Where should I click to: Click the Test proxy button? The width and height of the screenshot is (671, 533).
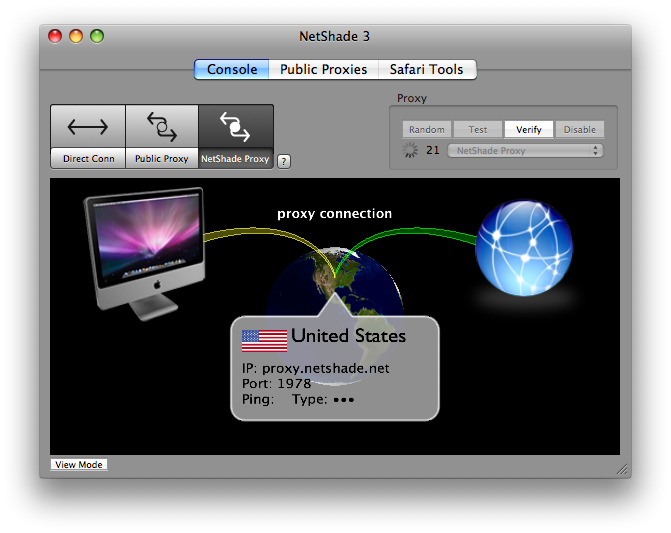coord(478,129)
